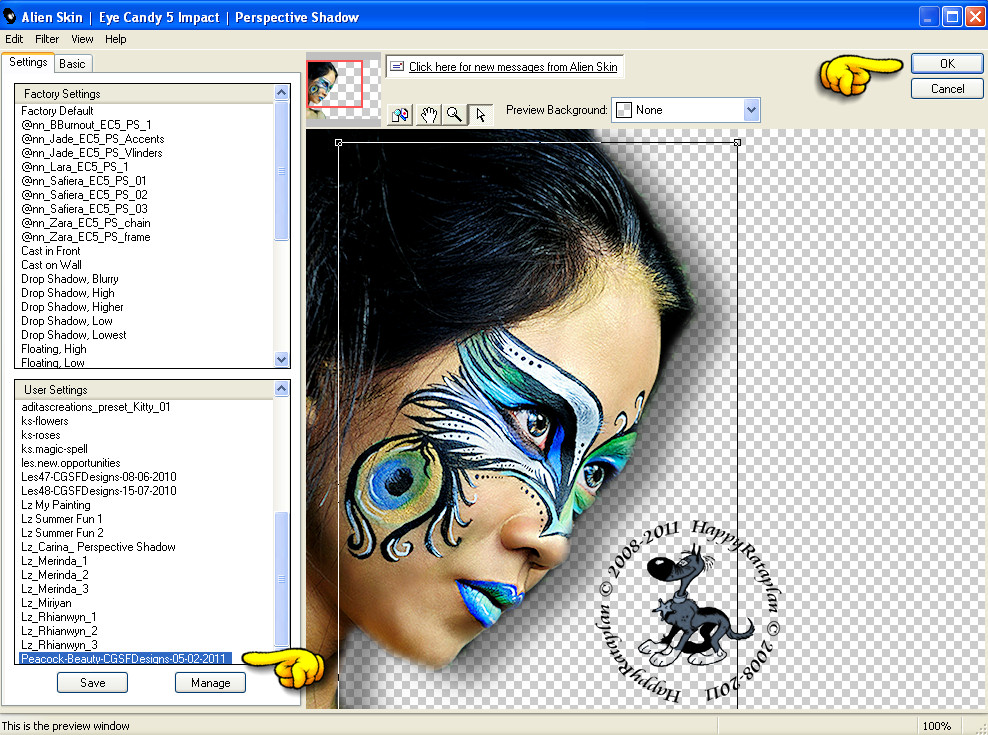Click the top-left shadow handle in preview

point(338,143)
